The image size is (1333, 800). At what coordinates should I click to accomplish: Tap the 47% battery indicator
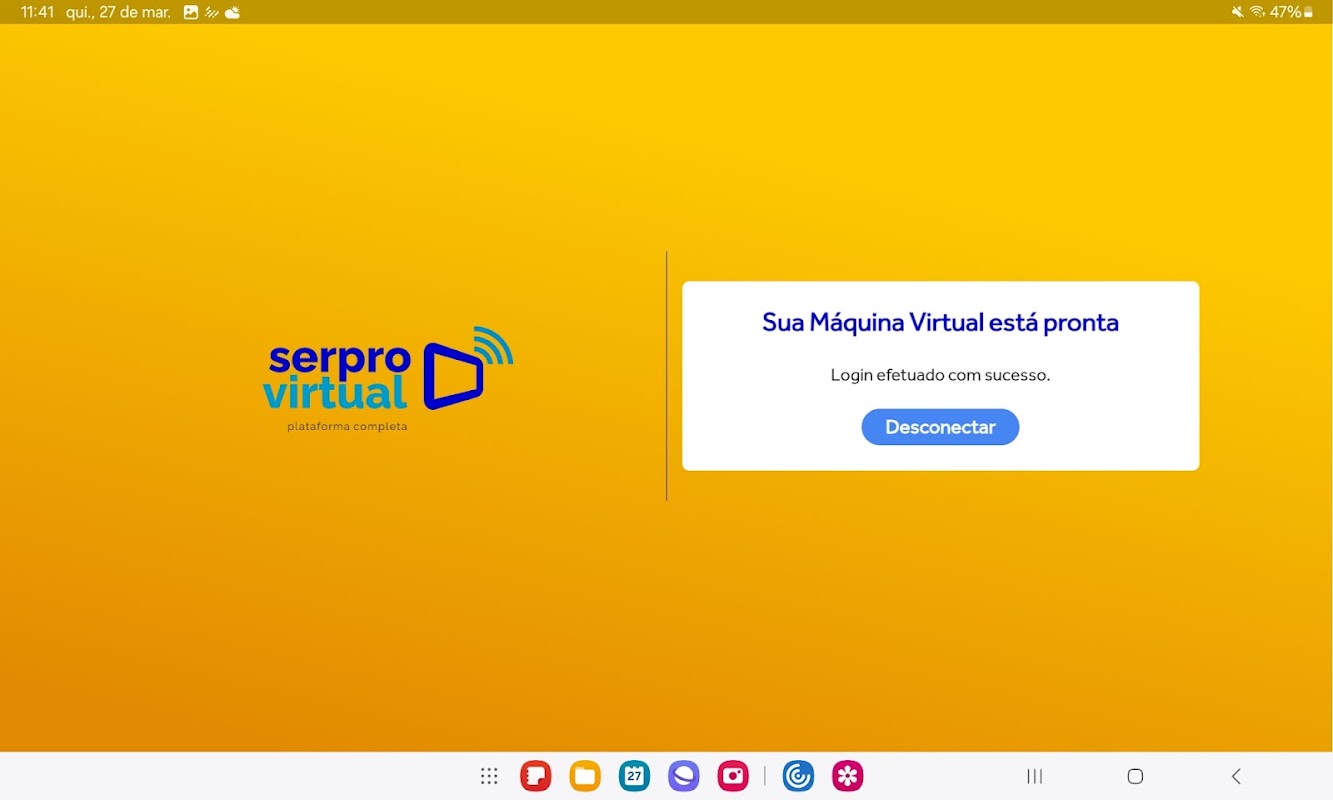1291,12
